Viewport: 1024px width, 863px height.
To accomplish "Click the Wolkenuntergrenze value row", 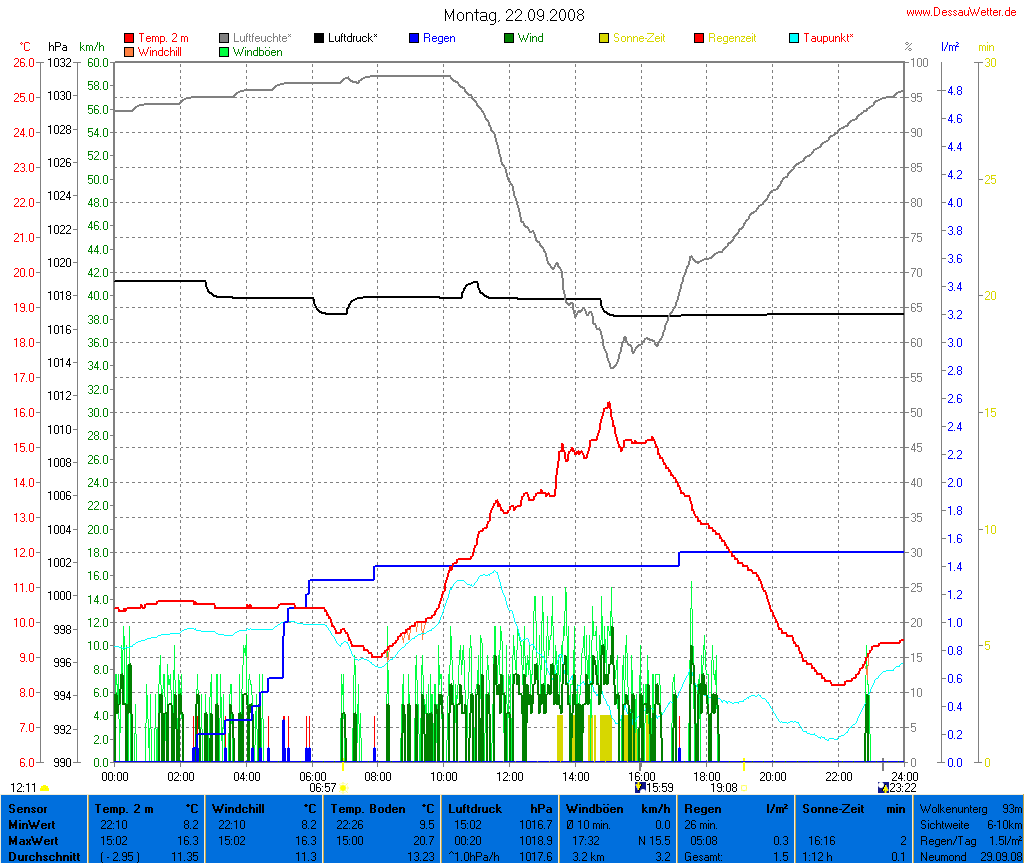I will pyautogui.click(x=970, y=808).
